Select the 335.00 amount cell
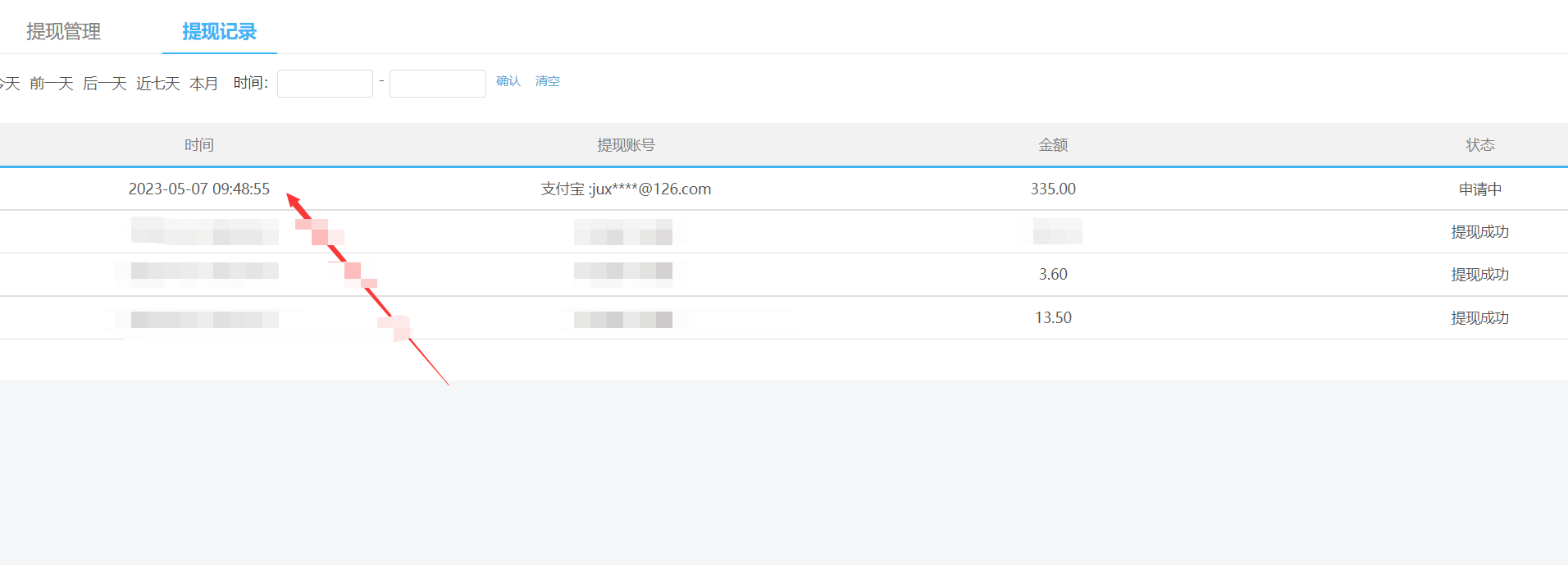1568x565 pixels. 1053,189
